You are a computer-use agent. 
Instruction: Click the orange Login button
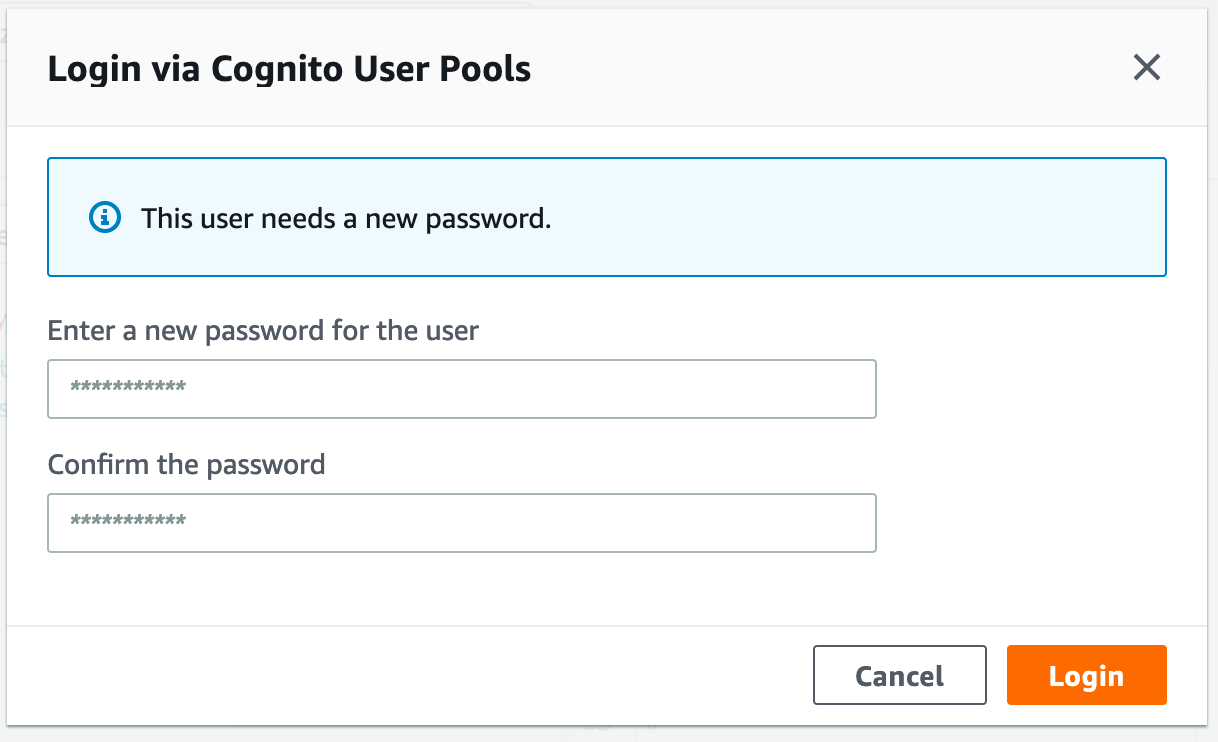pos(1086,676)
